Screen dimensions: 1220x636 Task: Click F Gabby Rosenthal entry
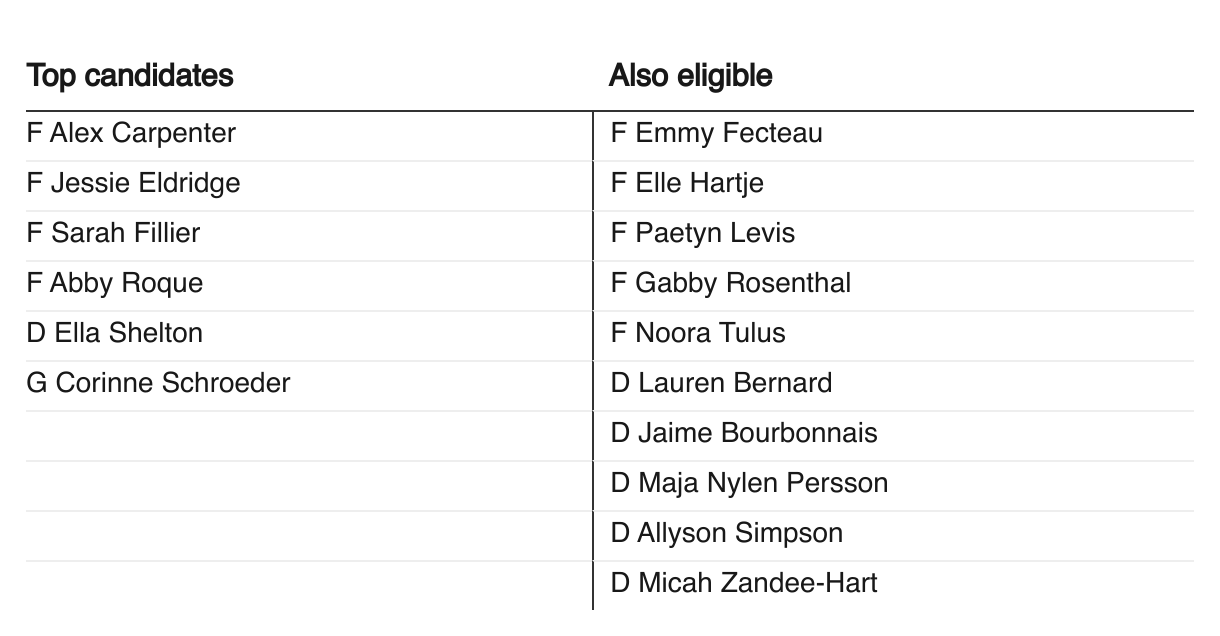tap(730, 283)
